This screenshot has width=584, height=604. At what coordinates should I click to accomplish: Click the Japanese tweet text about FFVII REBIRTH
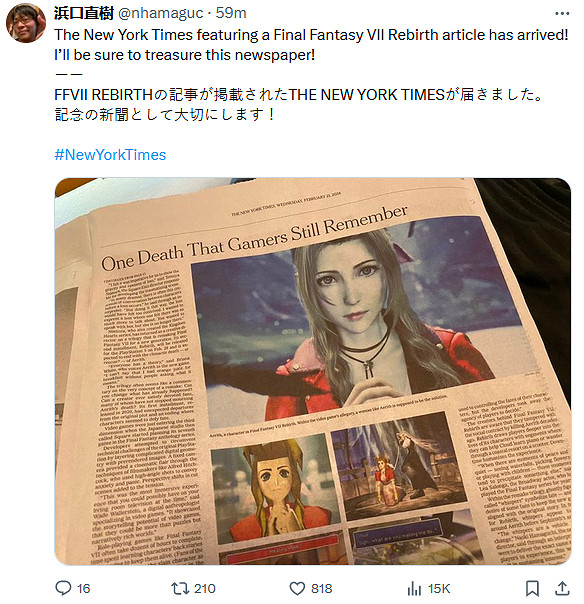click(299, 104)
